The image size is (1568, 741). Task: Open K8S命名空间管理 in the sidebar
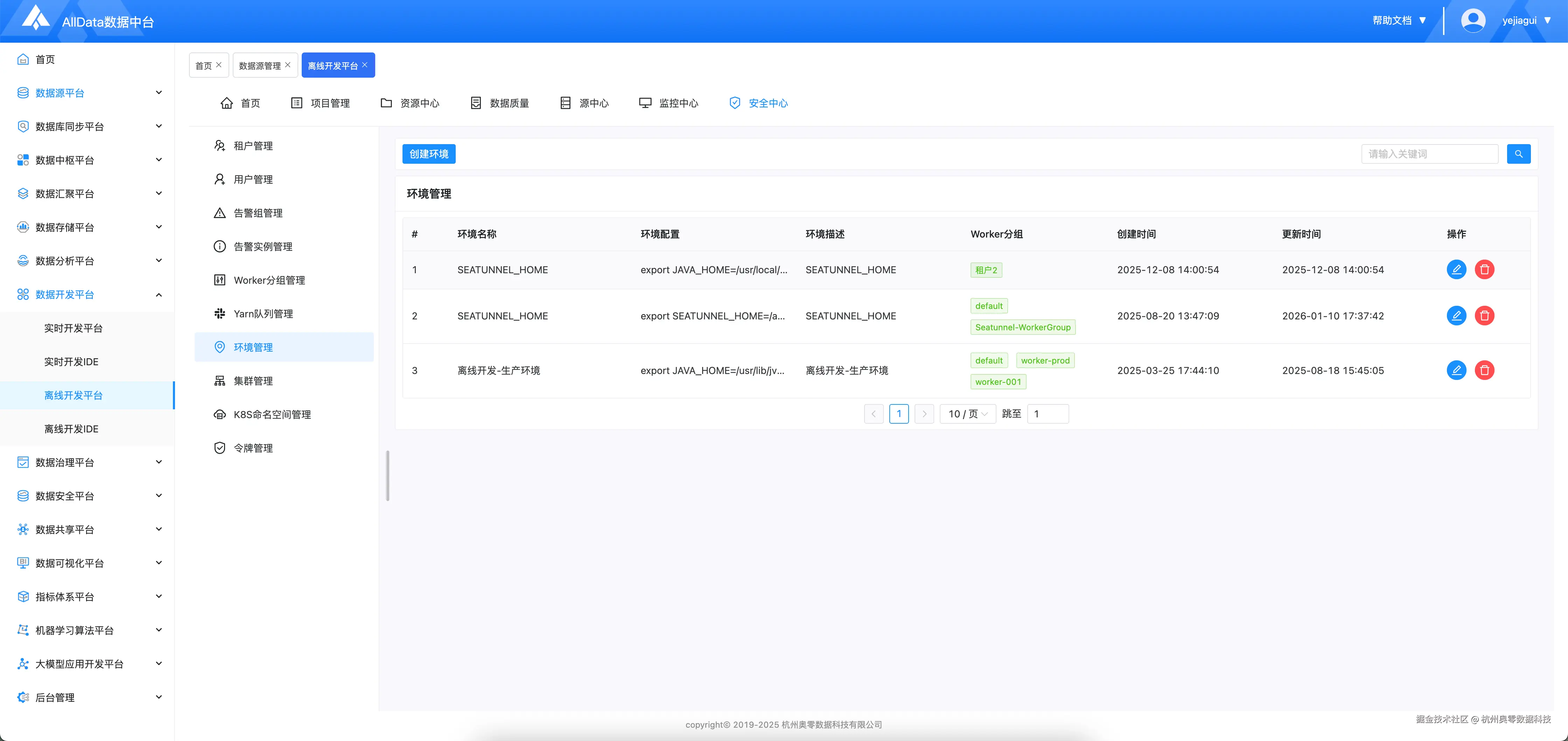pyautogui.click(x=272, y=414)
